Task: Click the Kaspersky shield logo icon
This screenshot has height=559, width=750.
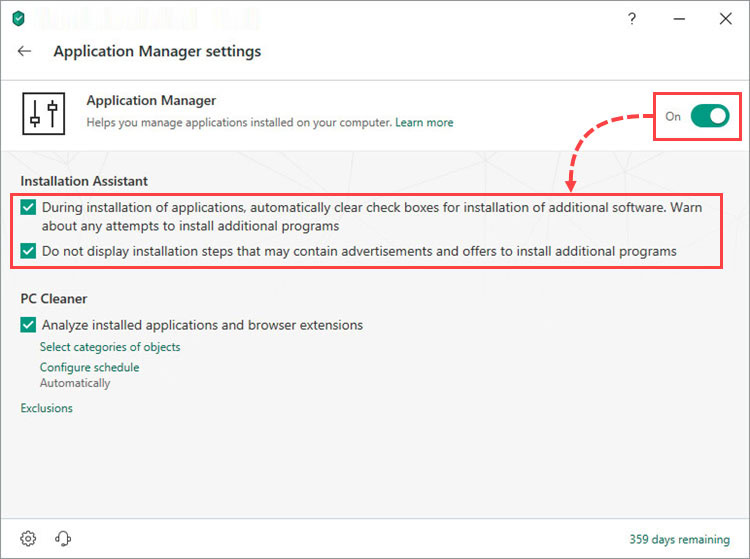Action: coord(19,19)
